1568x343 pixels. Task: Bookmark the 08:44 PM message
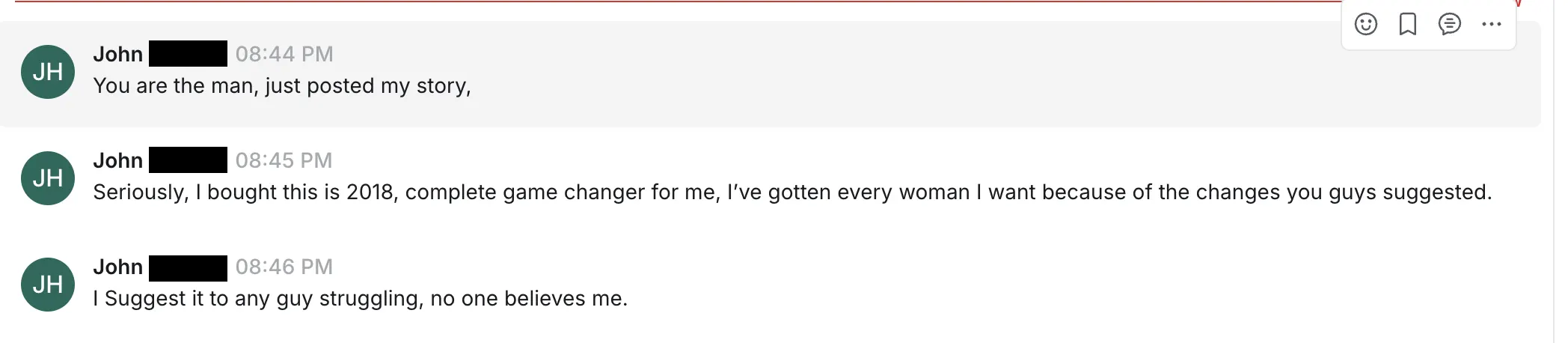1407,25
